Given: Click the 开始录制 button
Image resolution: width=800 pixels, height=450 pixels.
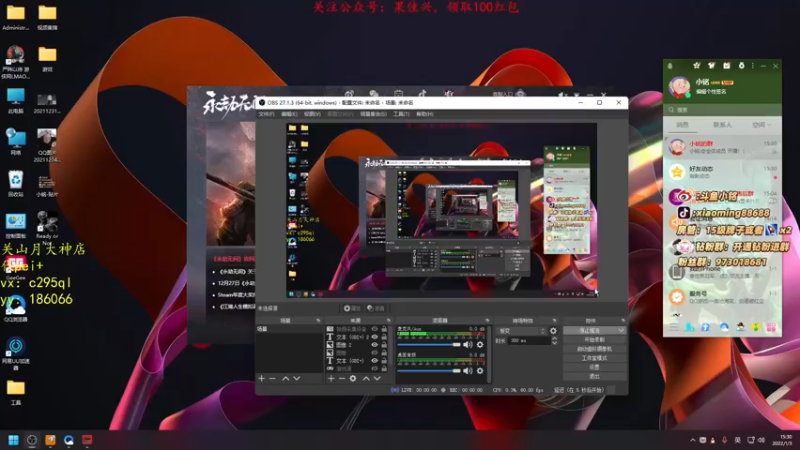Looking at the screenshot, I should 594,340.
